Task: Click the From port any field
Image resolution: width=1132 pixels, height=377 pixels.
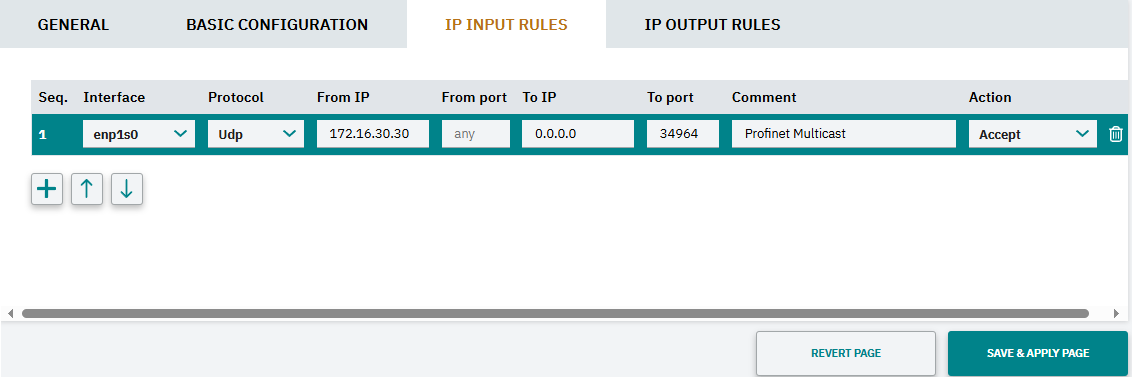Action: click(476, 134)
